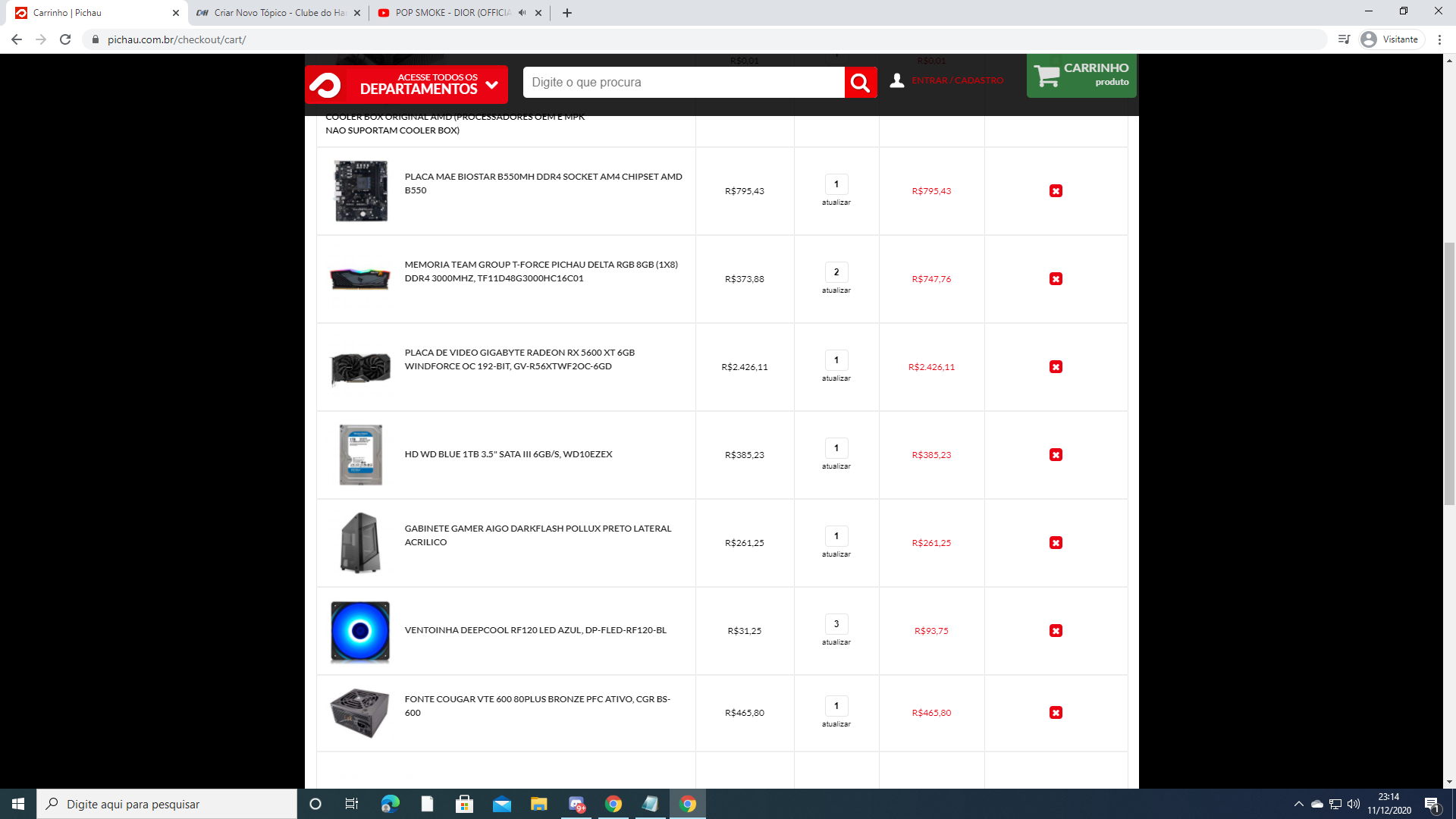Click atualizar under the Cougar power supply quantity

point(836,724)
